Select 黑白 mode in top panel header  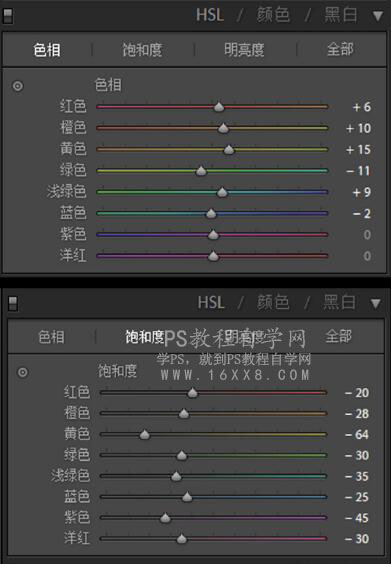(x=340, y=15)
